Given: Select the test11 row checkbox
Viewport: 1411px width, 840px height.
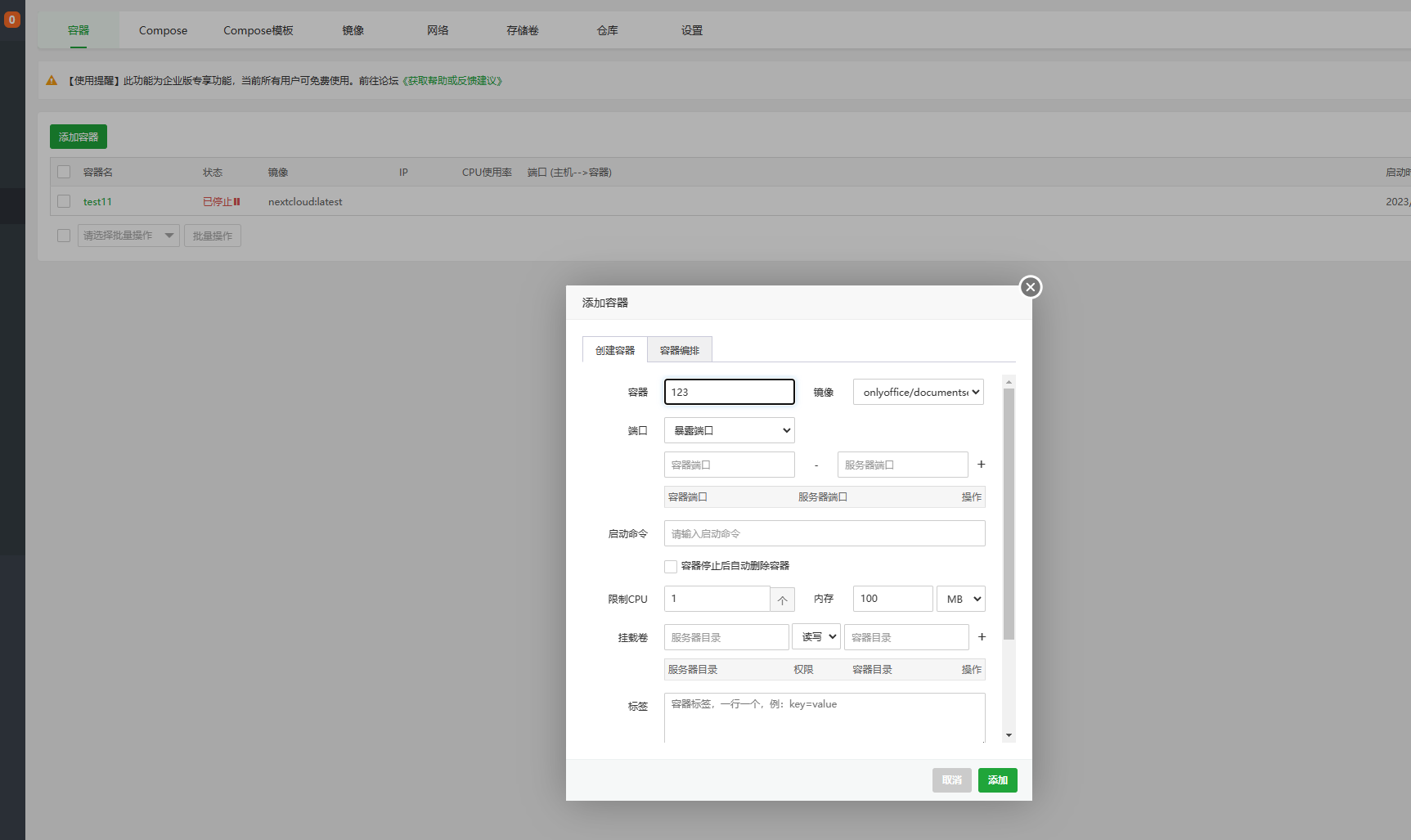Looking at the screenshot, I should tap(64, 201).
